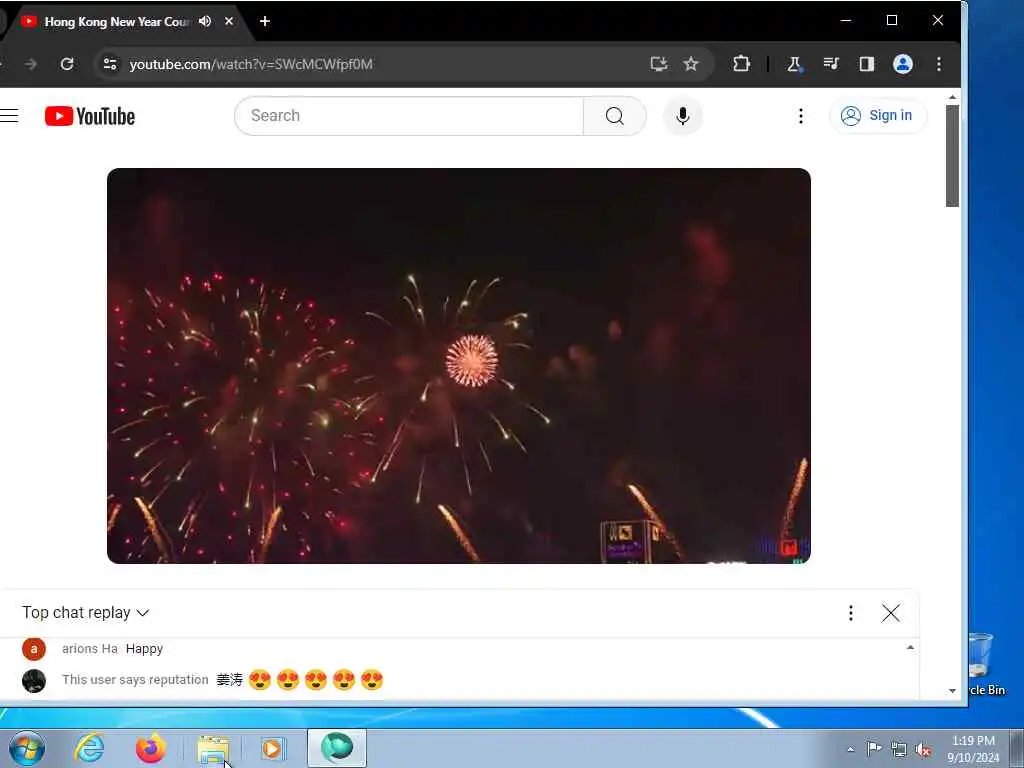Open the Chrome three-dot menu
Image resolution: width=1024 pixels, height=768 pixels.
(938, 64)
